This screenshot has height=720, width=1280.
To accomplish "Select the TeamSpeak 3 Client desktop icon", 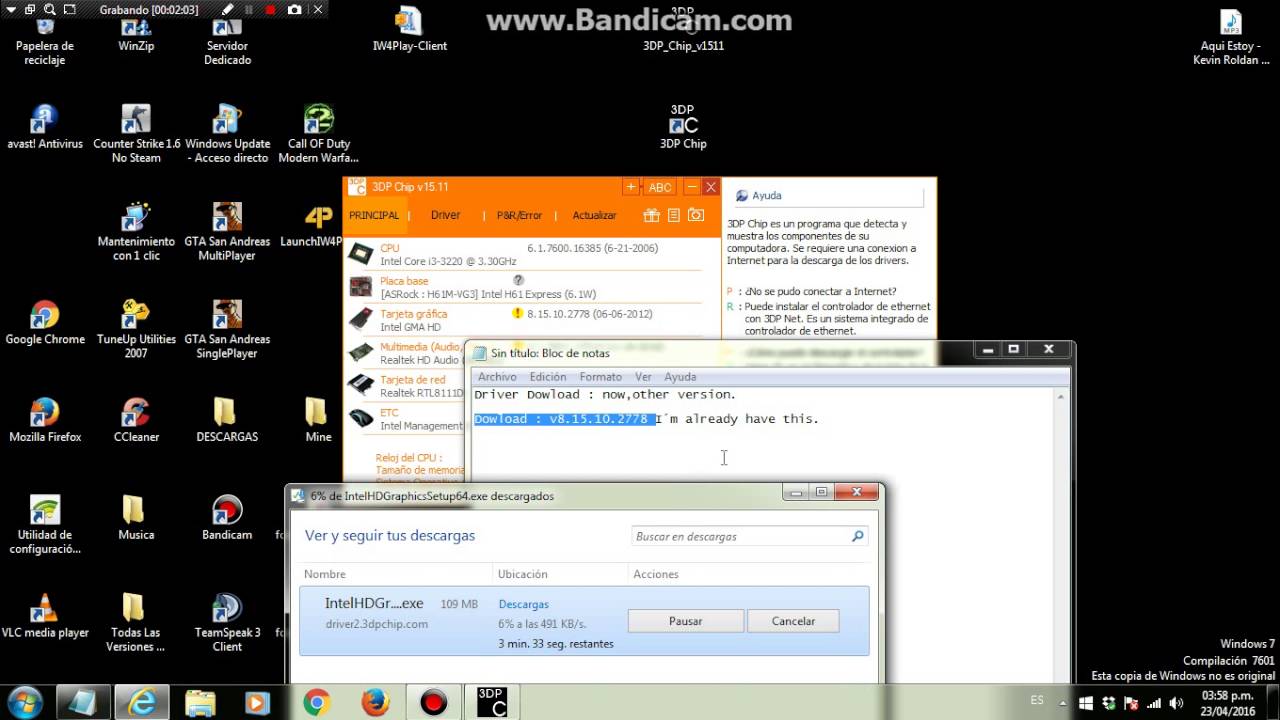I will click(227, 623).
